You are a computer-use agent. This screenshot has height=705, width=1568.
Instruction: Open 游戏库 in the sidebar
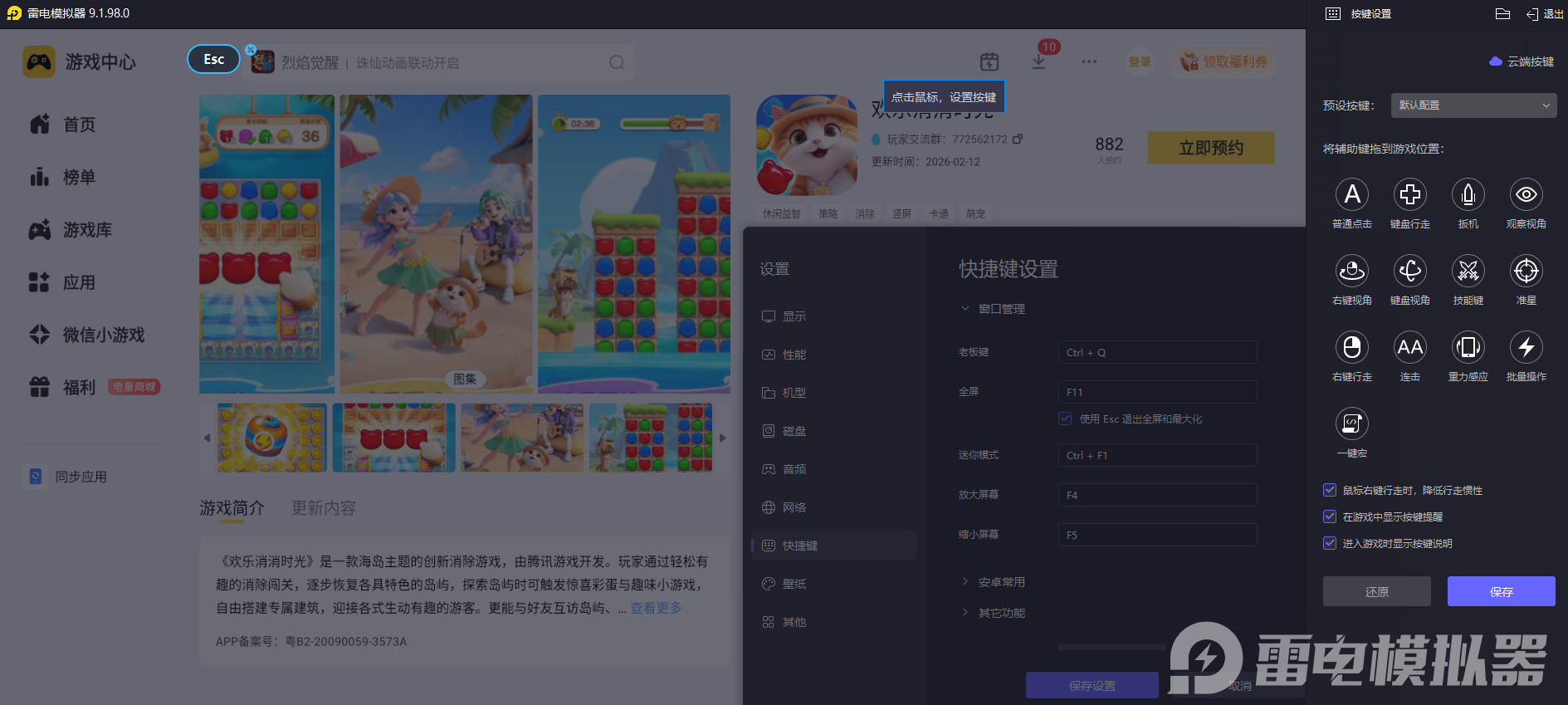point(71,230)
